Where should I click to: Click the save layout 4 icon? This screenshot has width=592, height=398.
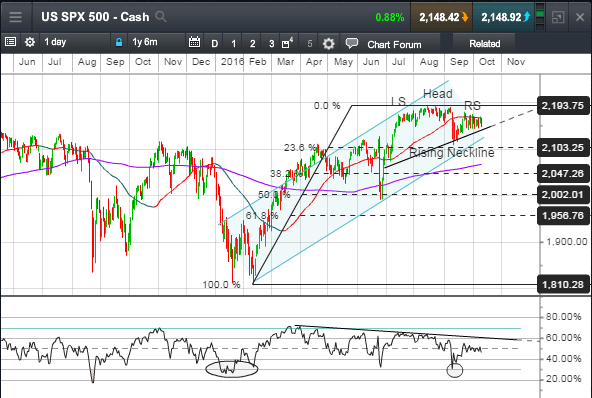(287, 43)
